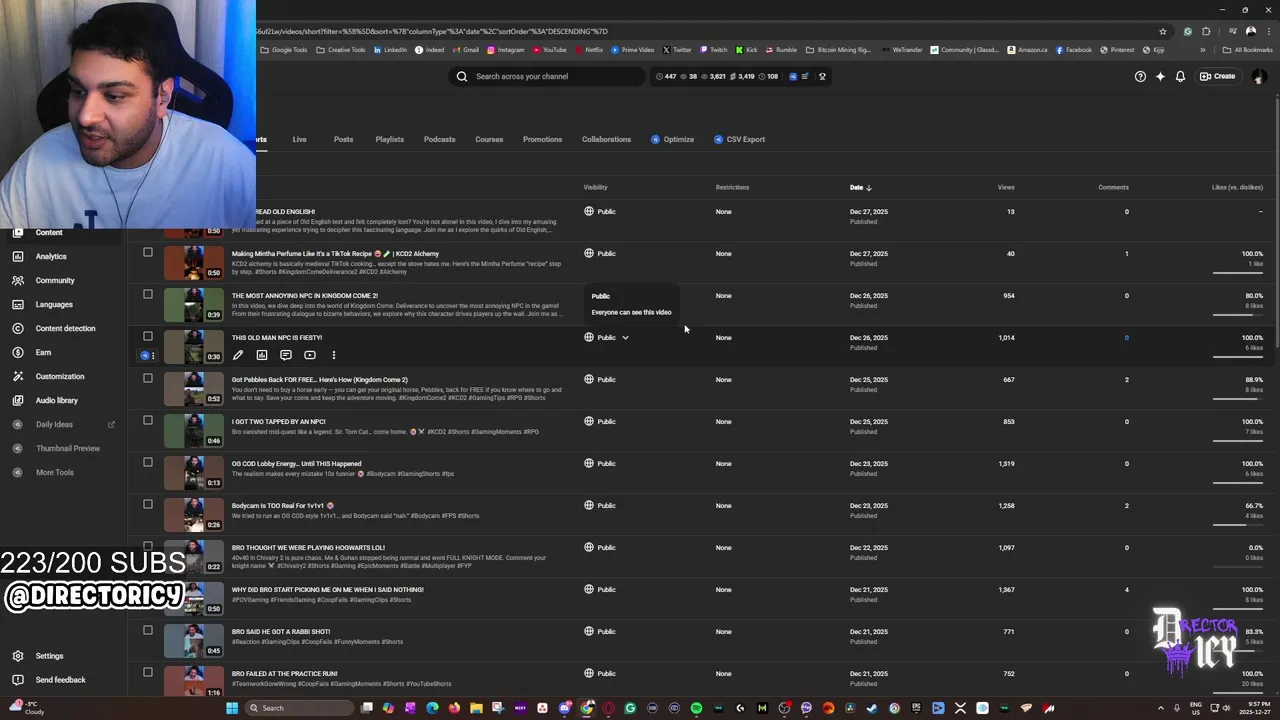Open the notifications bell

coord(1180,76)
